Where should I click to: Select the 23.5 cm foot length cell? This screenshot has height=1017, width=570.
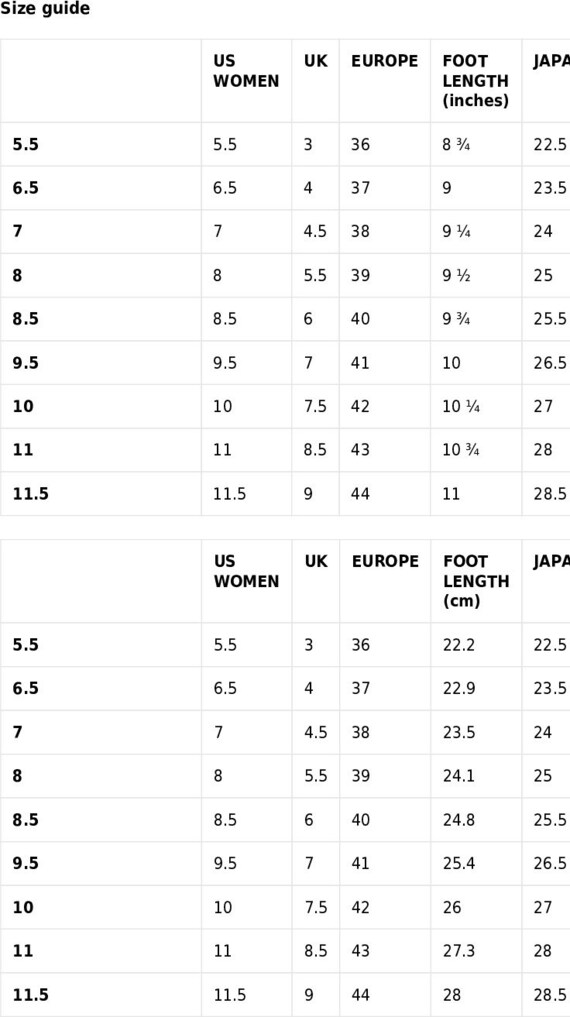coord(459,732)
